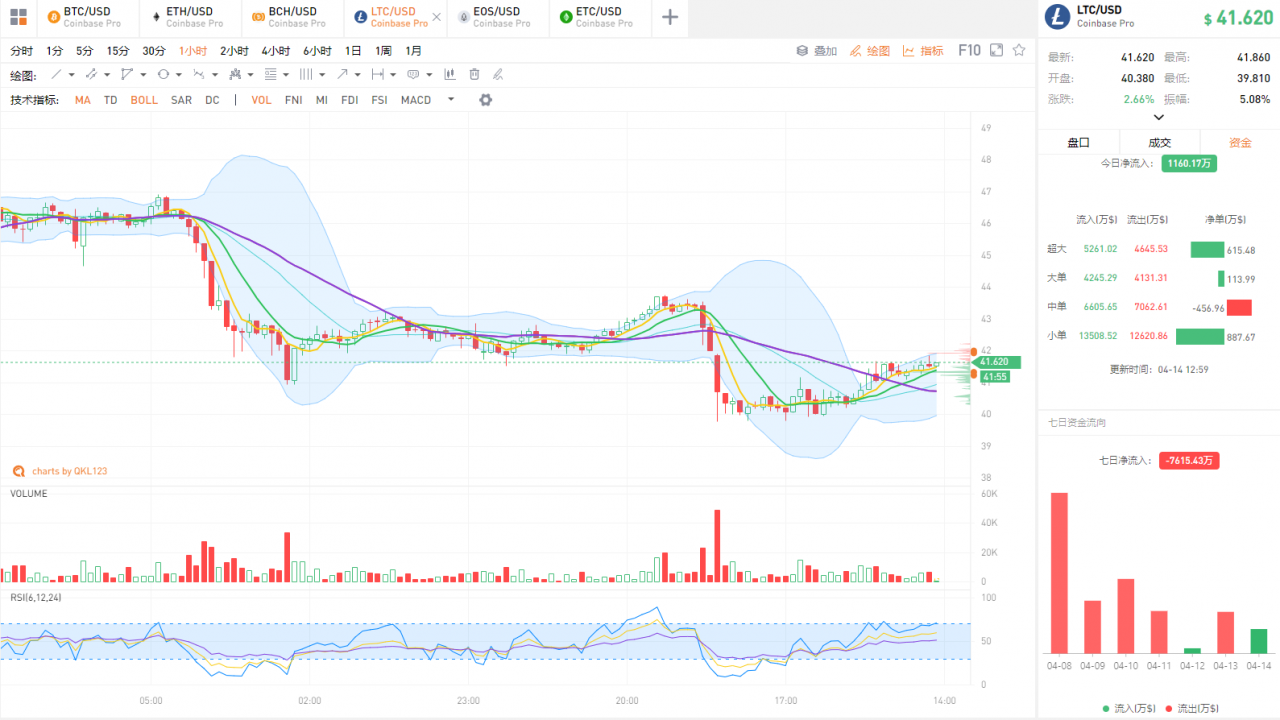Open dropdown arrow next to wave tool

pos(215,75)
